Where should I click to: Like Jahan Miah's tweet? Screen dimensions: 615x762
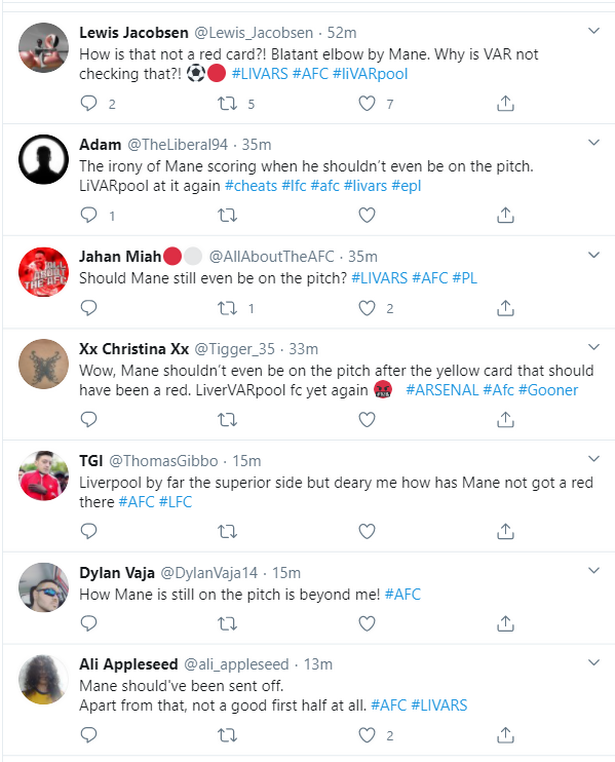(x=367, y=308)
